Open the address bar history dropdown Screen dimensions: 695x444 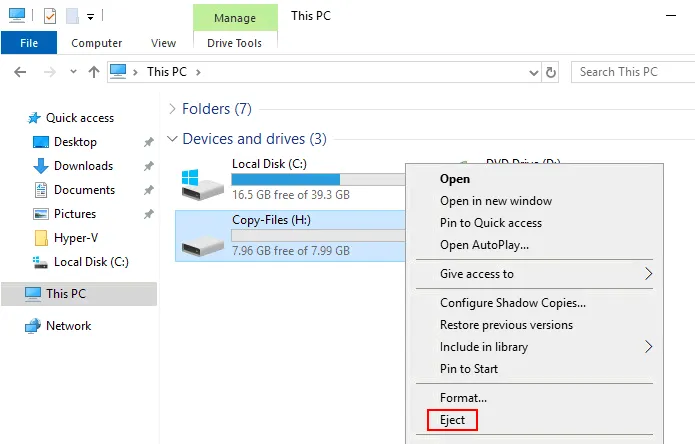point(531,72)
